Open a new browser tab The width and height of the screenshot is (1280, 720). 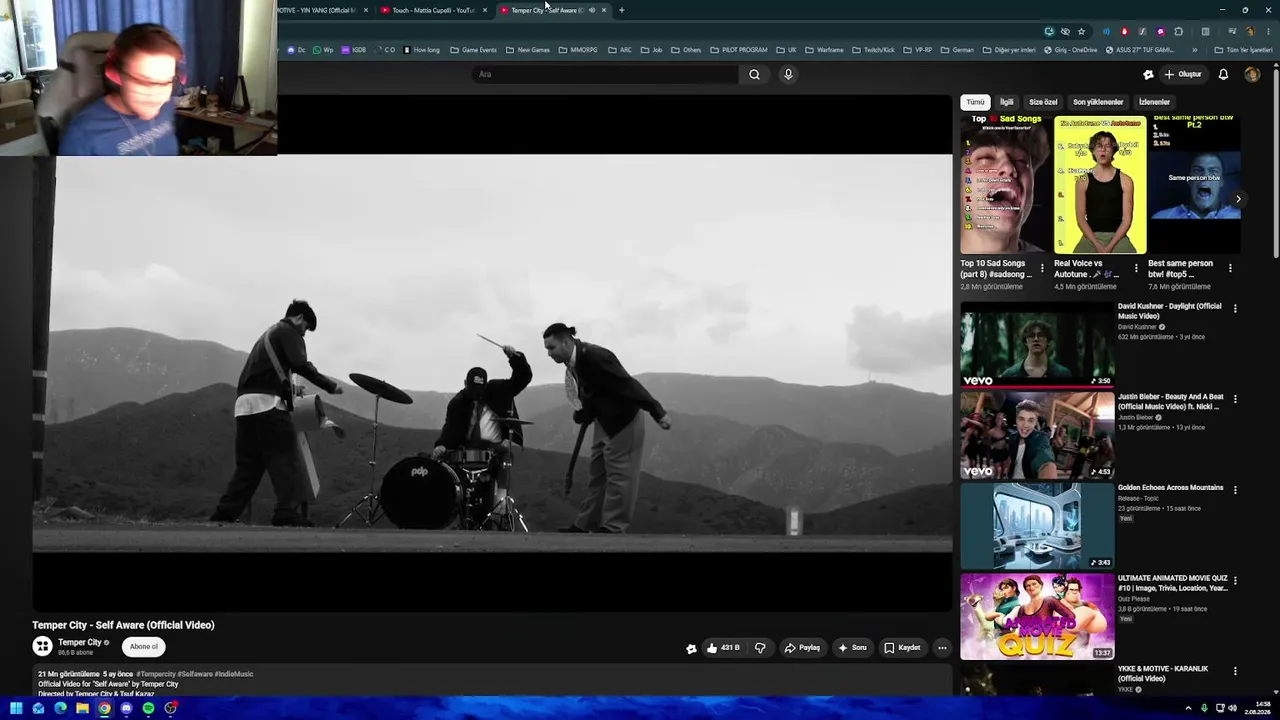[621, 10]
